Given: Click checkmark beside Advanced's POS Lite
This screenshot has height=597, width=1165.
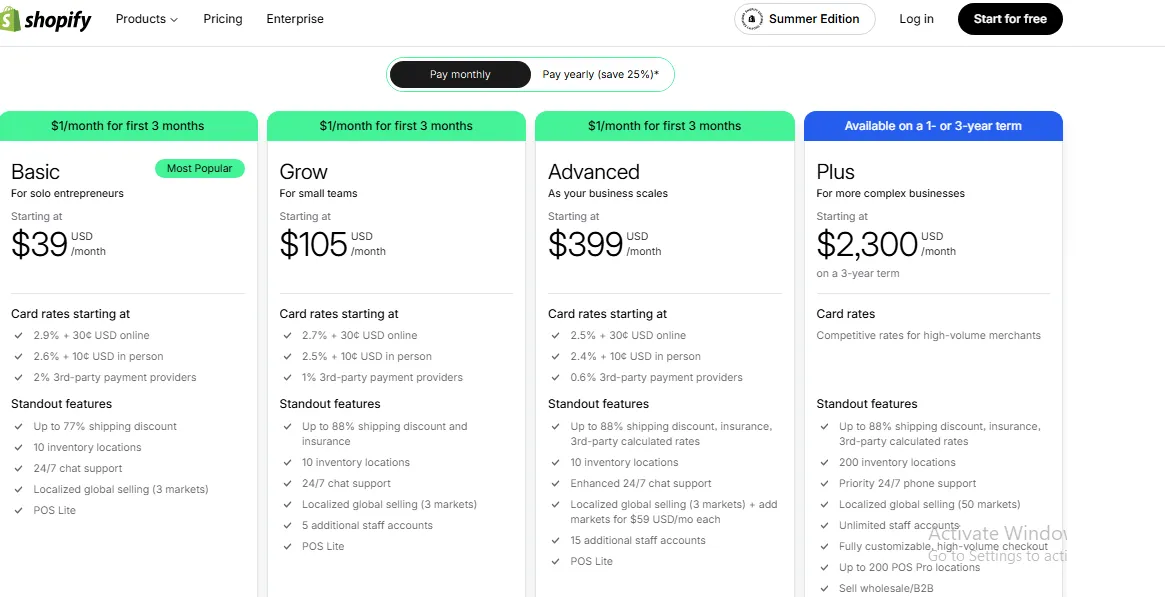Looking at the screenshot, I should [556, 561].
